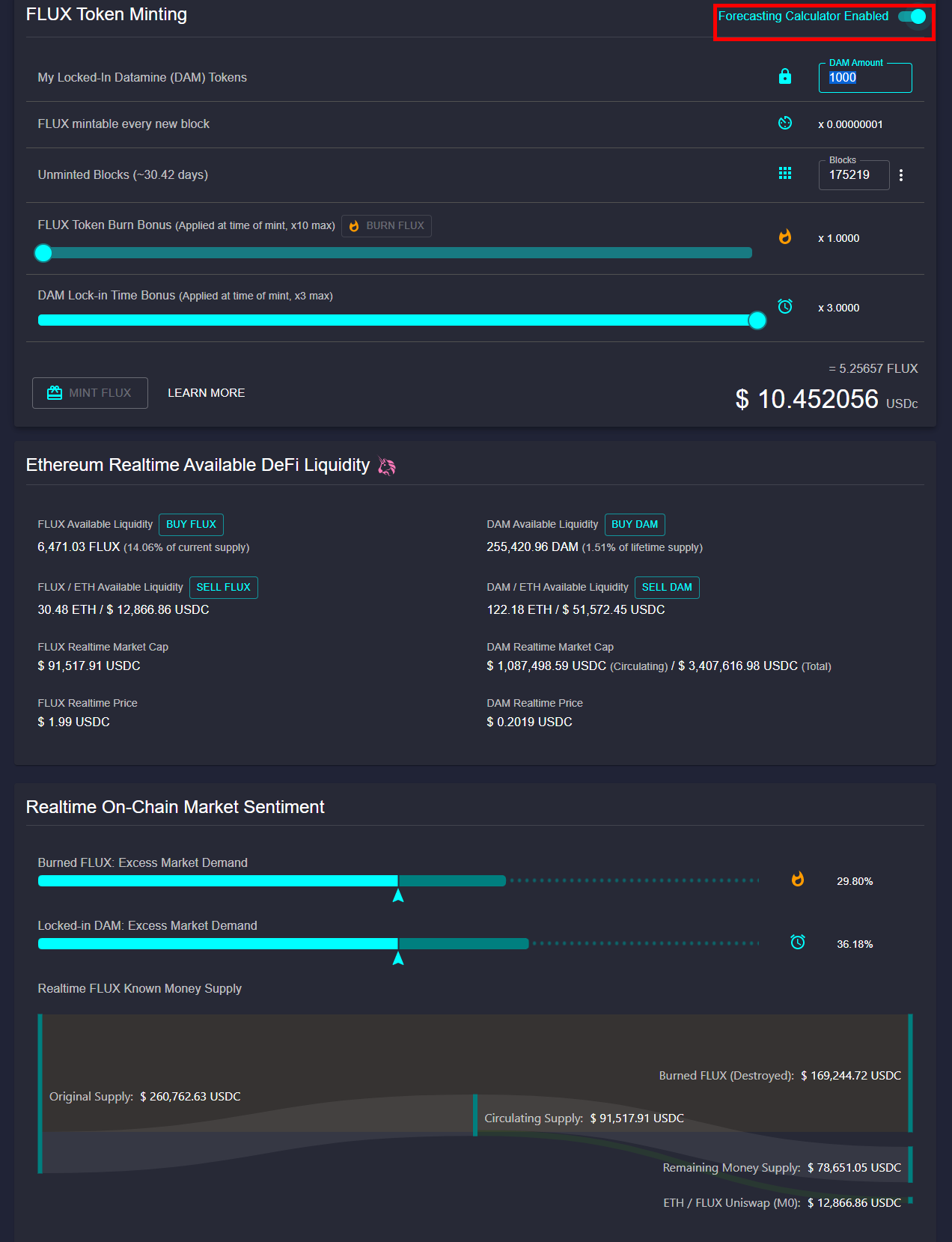Click Remaining Money Supply chart label
Viewport: 952px width, 1242px height.
click(731, 1168)
